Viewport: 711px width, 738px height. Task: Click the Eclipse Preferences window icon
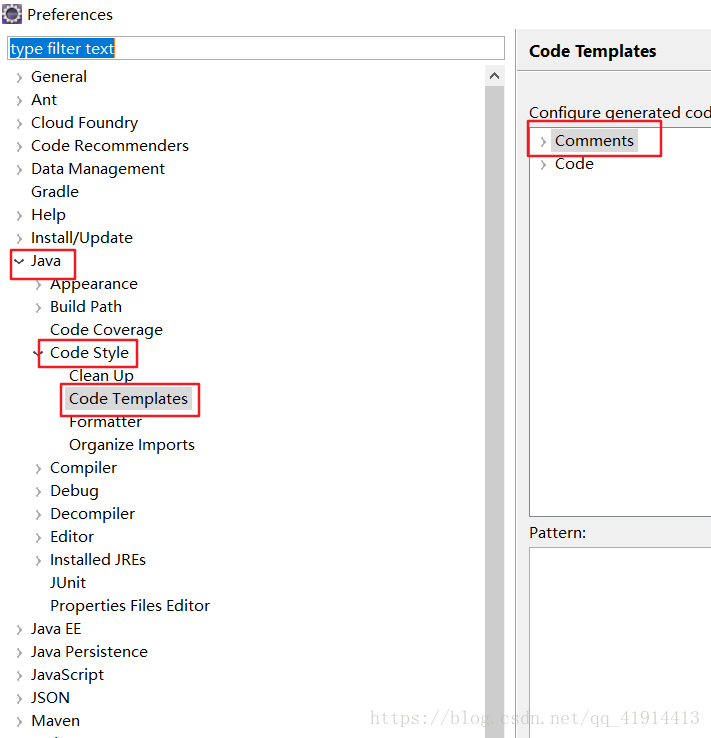12,14
